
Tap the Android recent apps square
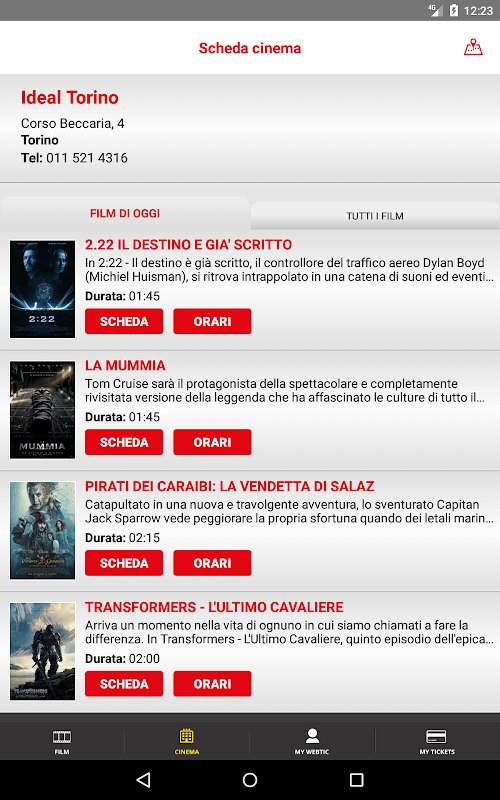click(x=356, y=779)
